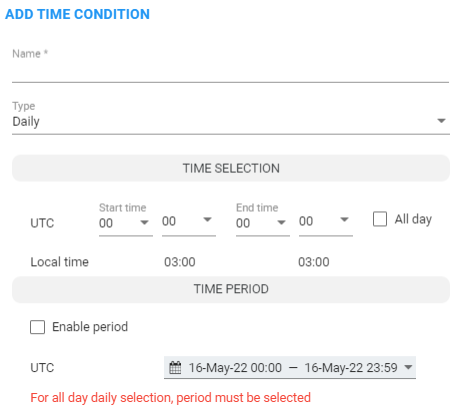Check the All day checkbox
Viewport: 450px width, 407px height.
380,219
